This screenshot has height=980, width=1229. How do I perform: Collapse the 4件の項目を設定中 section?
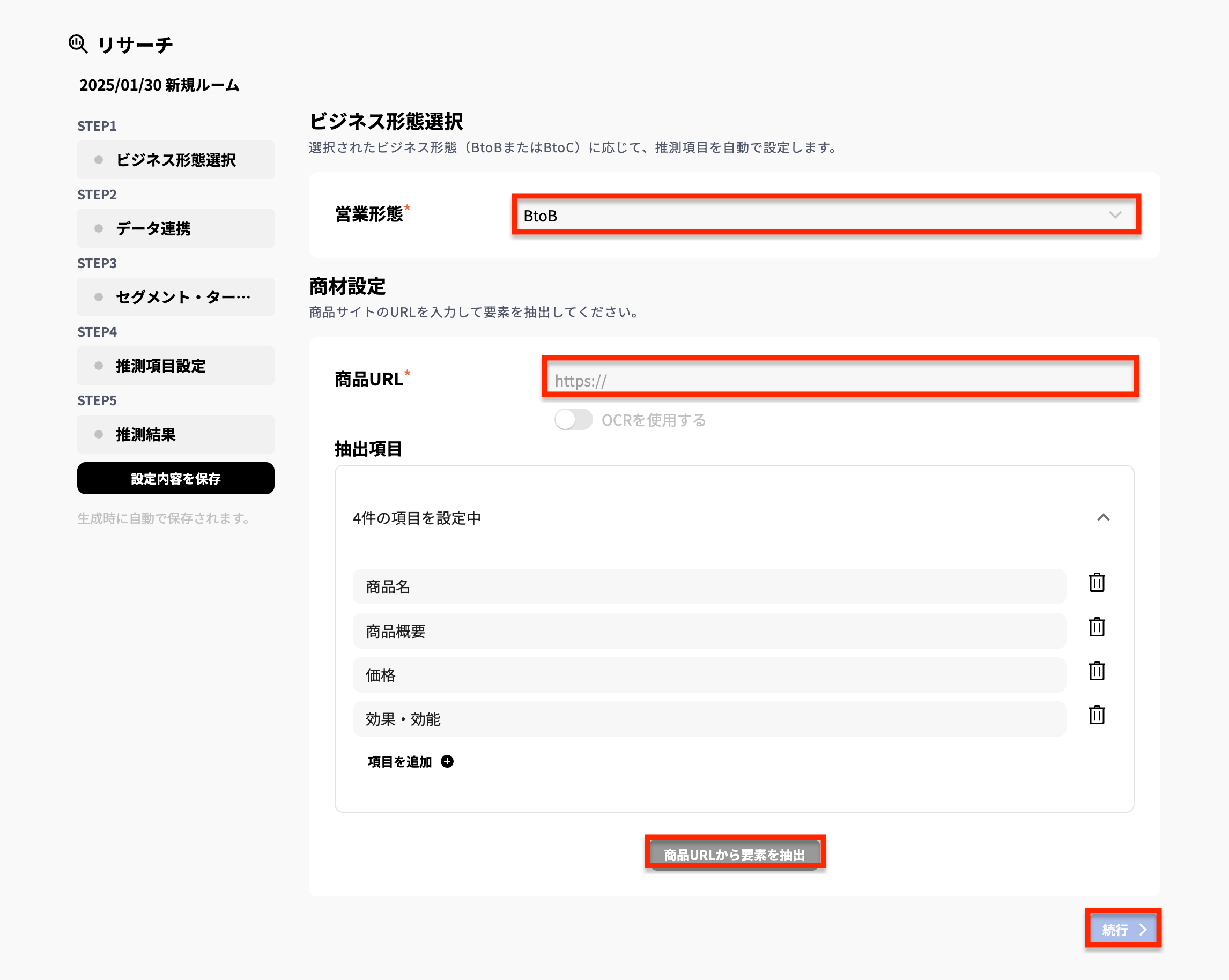1105,517
